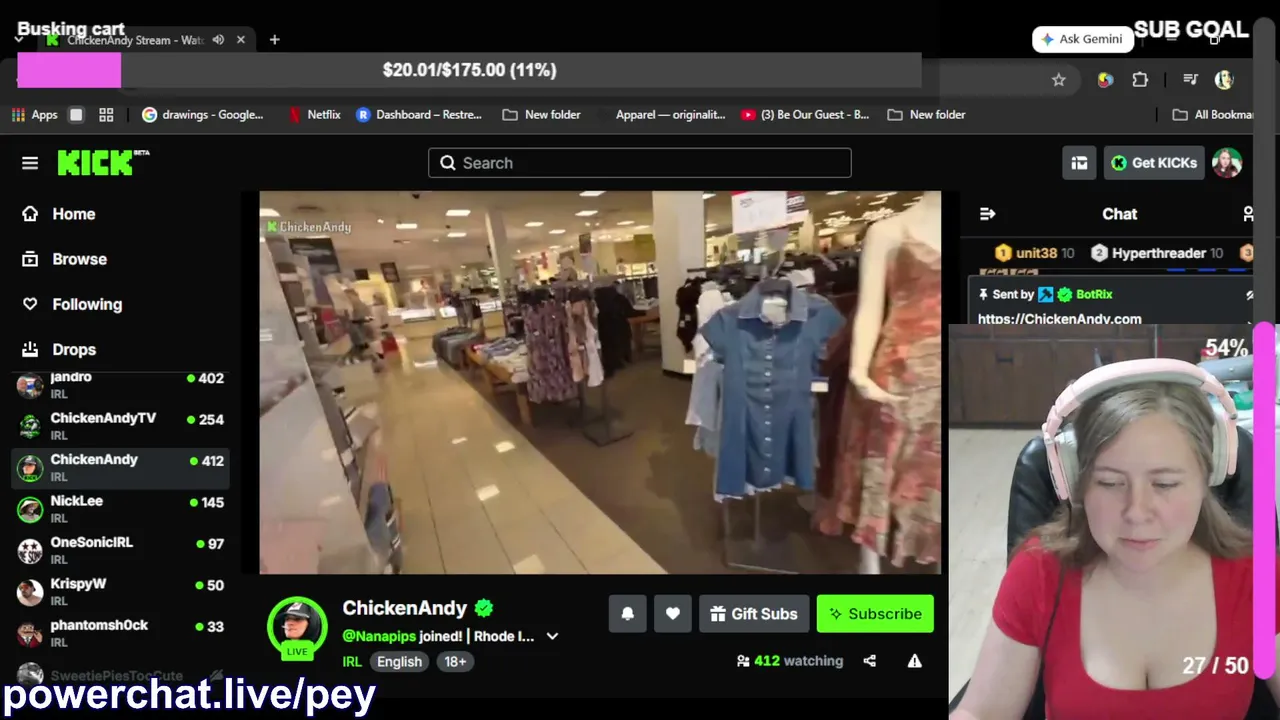Click the ChickenAndy stream video player
1280x720 pixels.
tap(600, 383)
